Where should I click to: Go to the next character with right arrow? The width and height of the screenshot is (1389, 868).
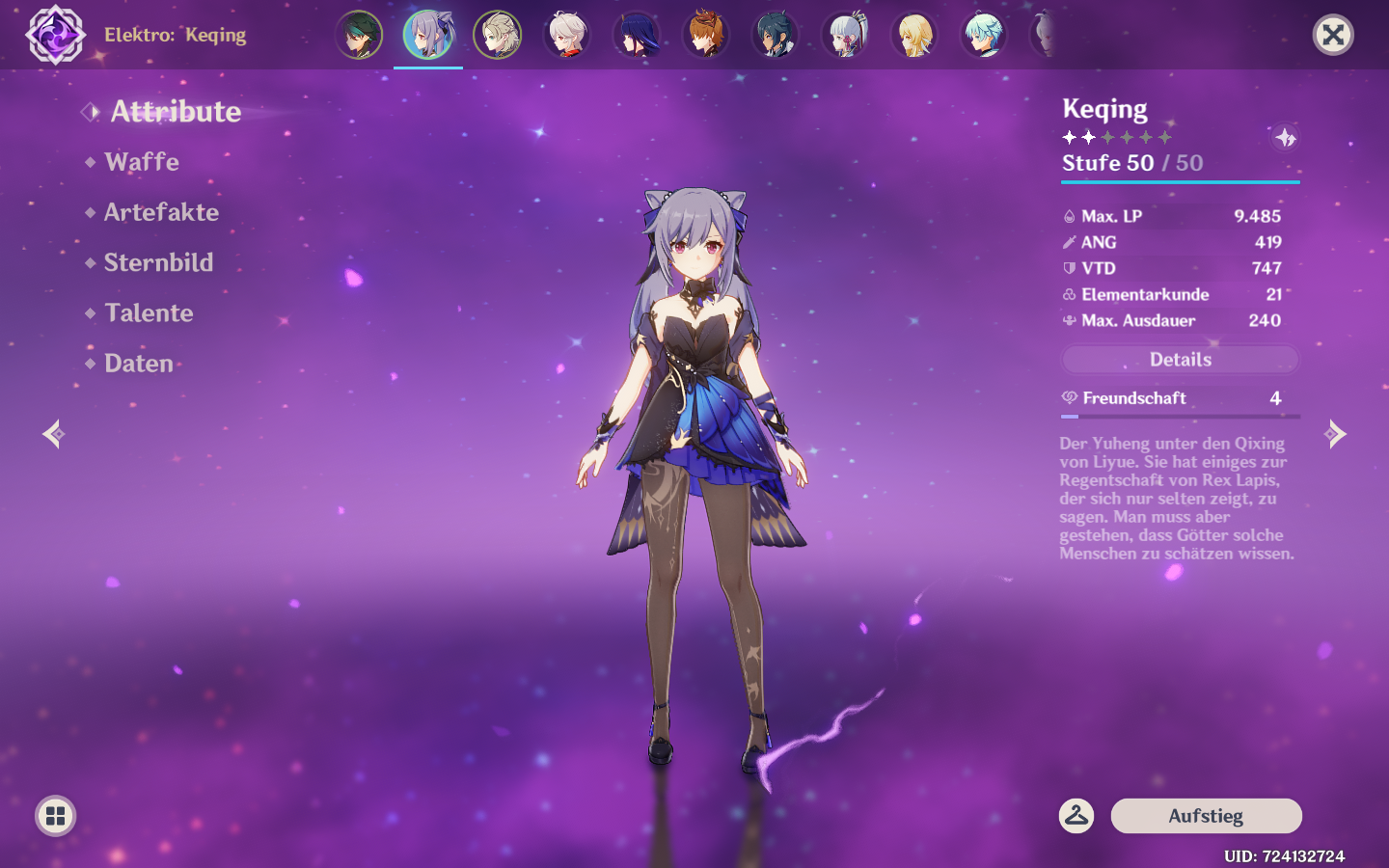(1335, 434)
